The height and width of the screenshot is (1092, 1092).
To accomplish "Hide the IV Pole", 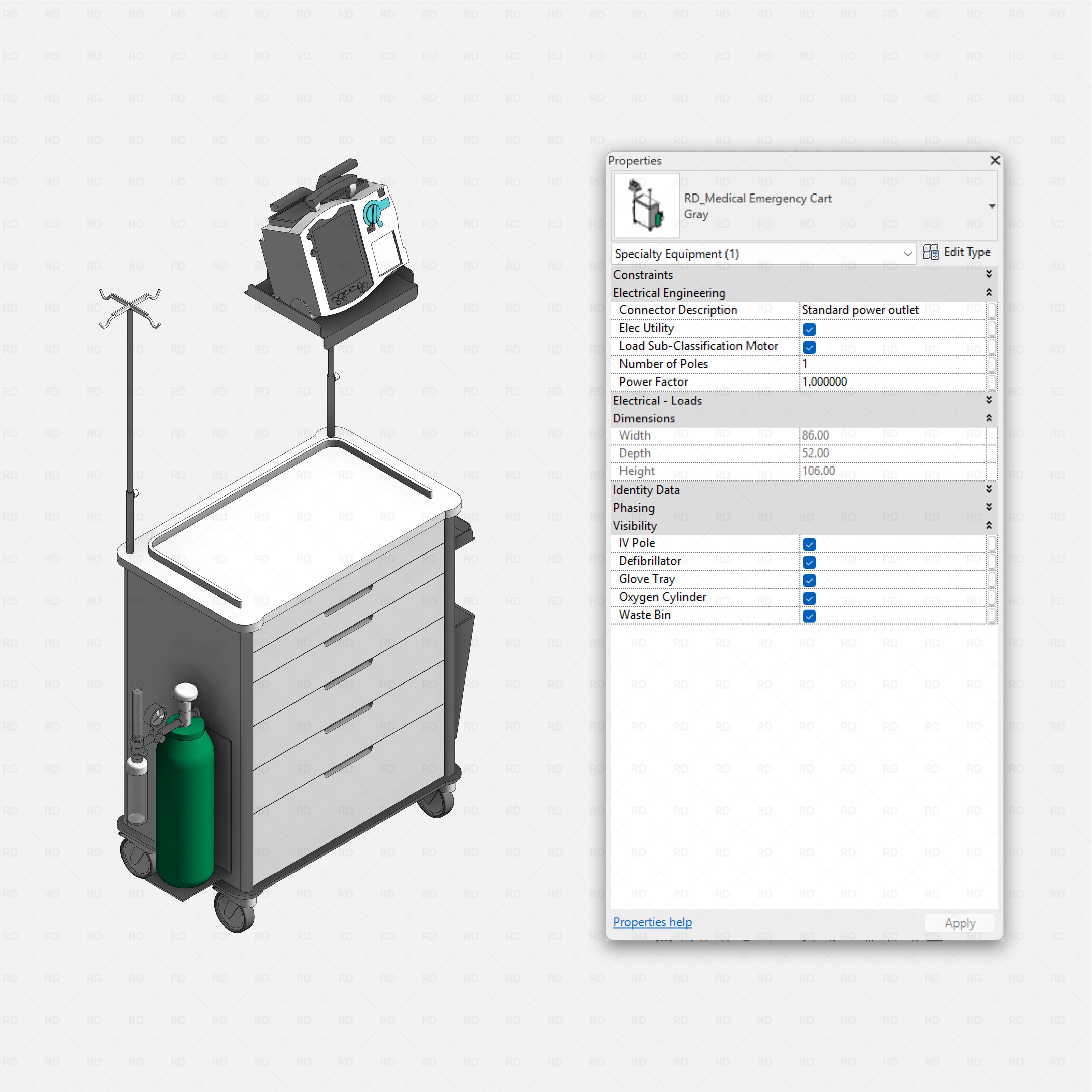I will coord(809,544).
